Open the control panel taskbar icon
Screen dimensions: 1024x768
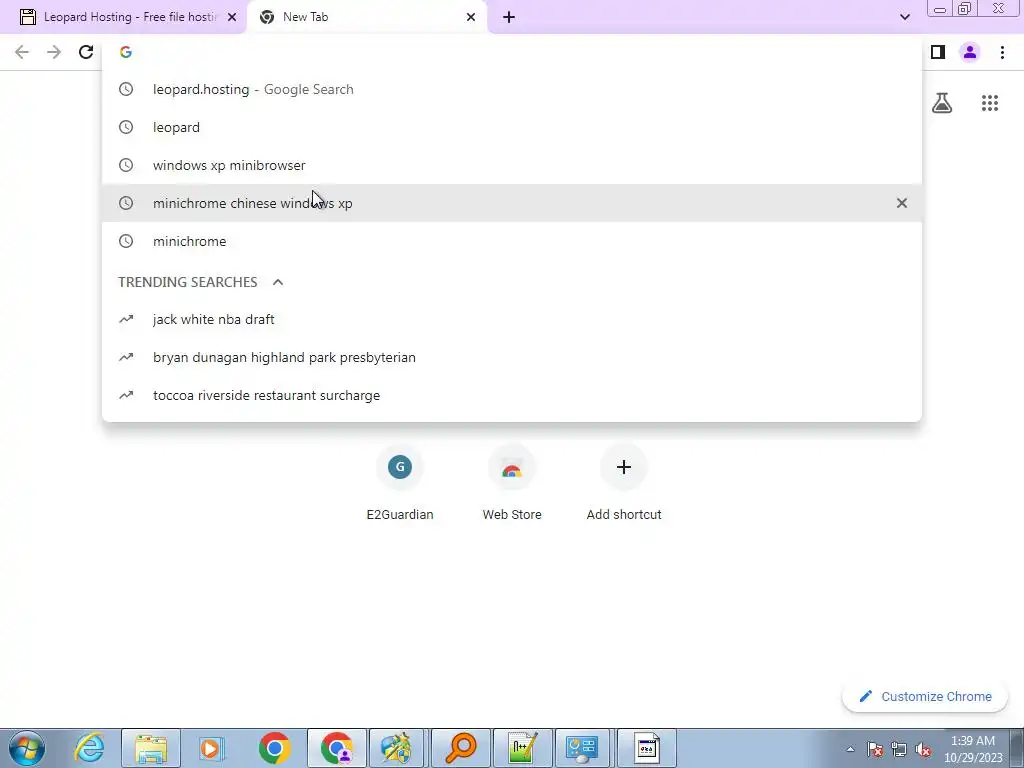583,748
